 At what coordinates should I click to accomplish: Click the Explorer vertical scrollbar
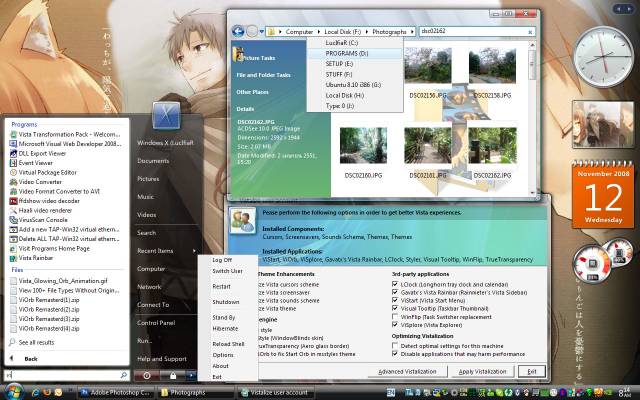coord(532,118)
